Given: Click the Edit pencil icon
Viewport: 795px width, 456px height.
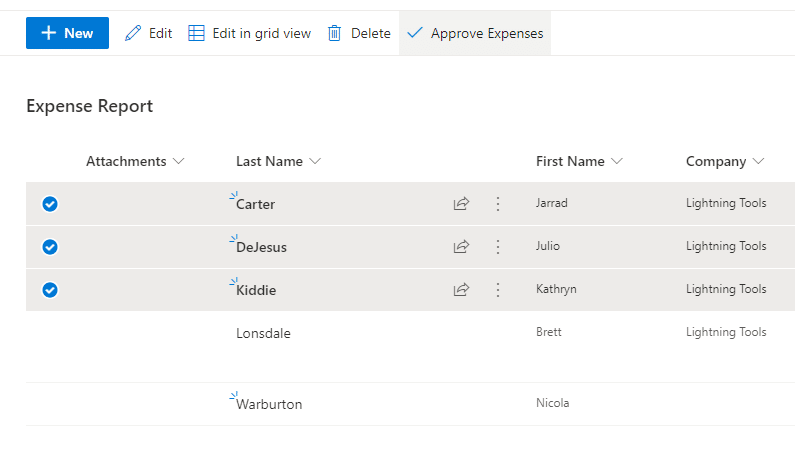Looking at the screenshot, I should [133, 33].
